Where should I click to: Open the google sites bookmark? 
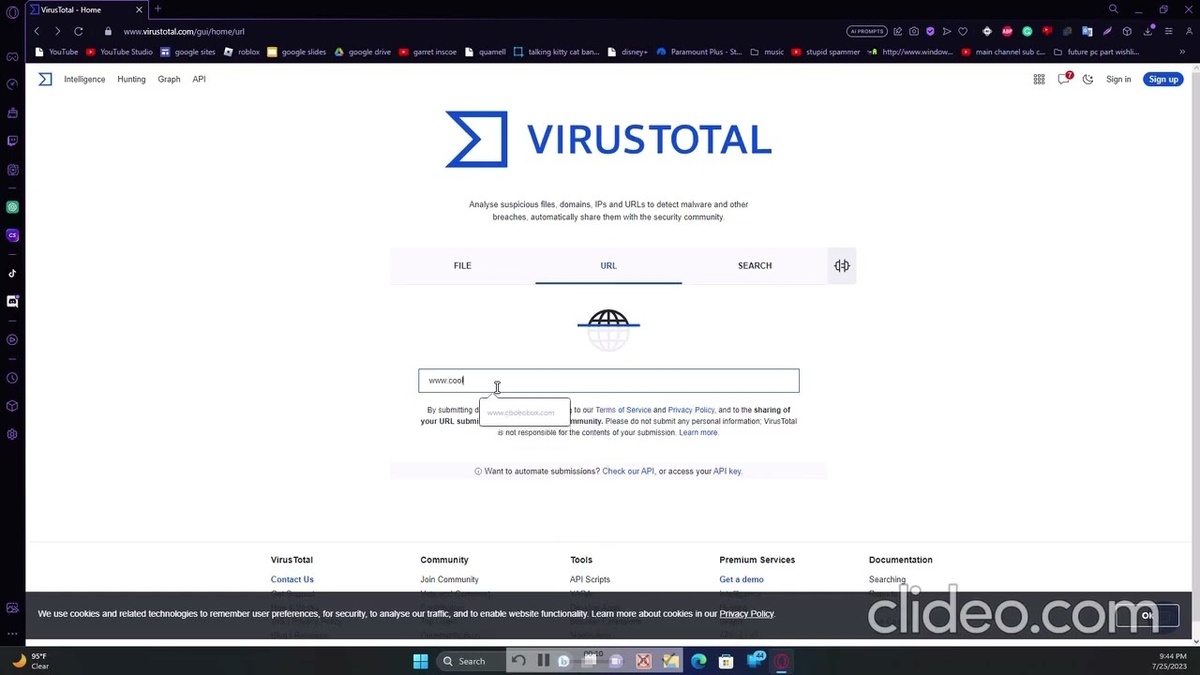187,52
